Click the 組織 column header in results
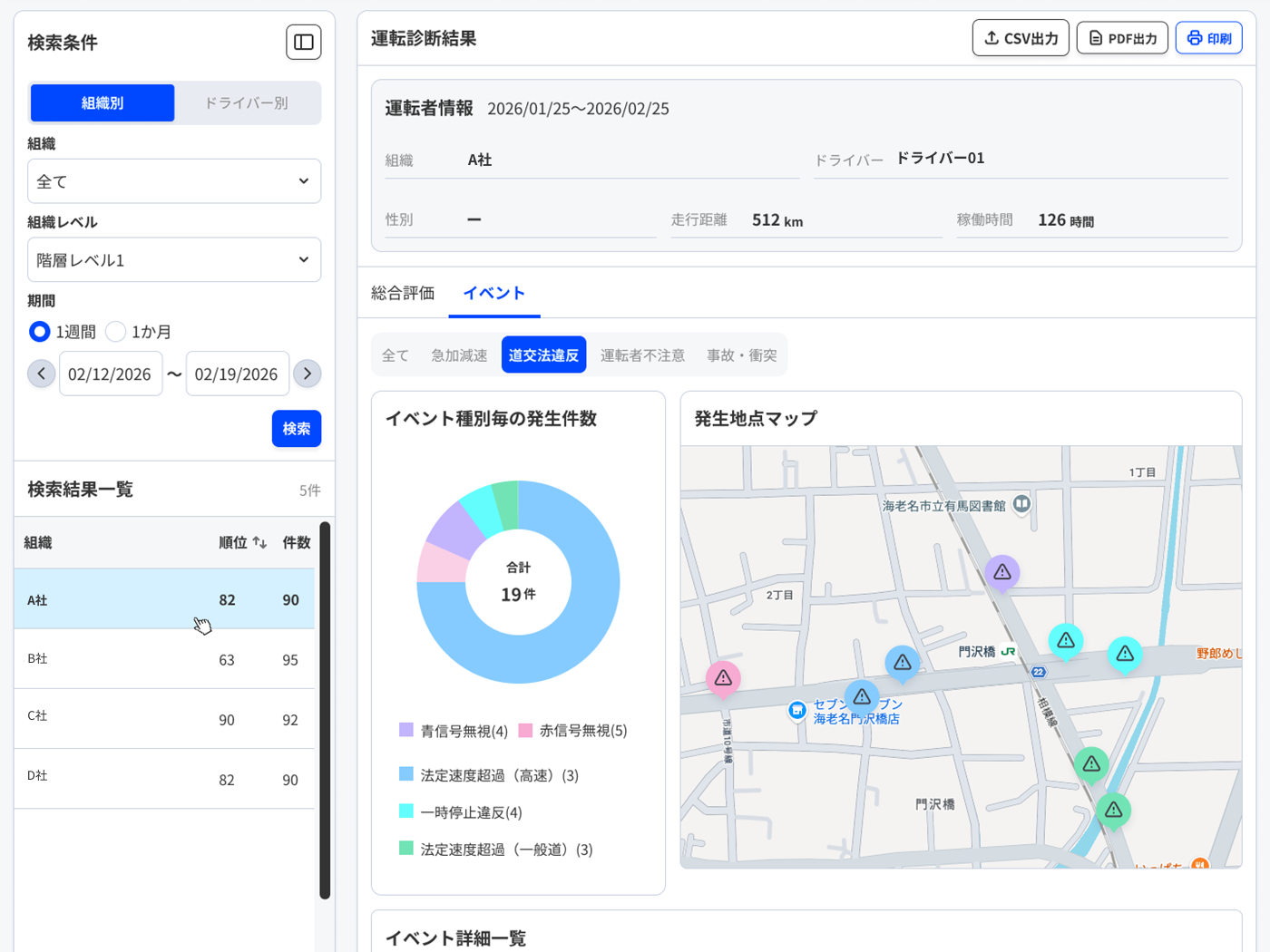The image size is (1270, 952). click(x=38, y=543)
